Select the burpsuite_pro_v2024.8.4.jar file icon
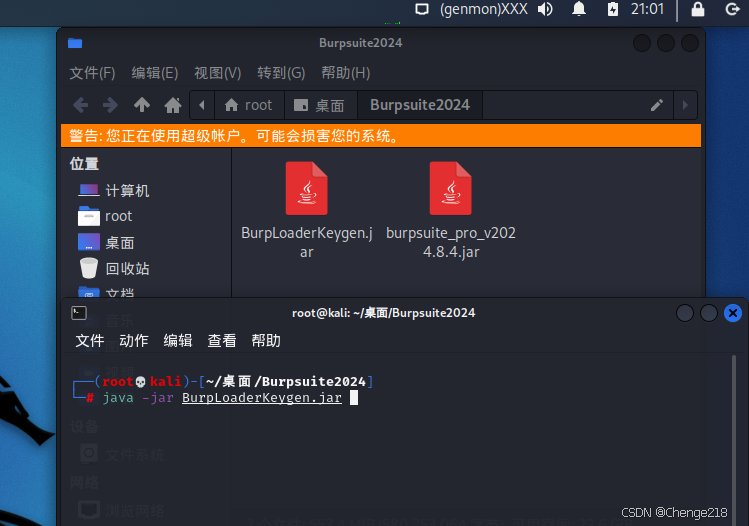Screen dimensions: 749x526 tap(450, 189)
